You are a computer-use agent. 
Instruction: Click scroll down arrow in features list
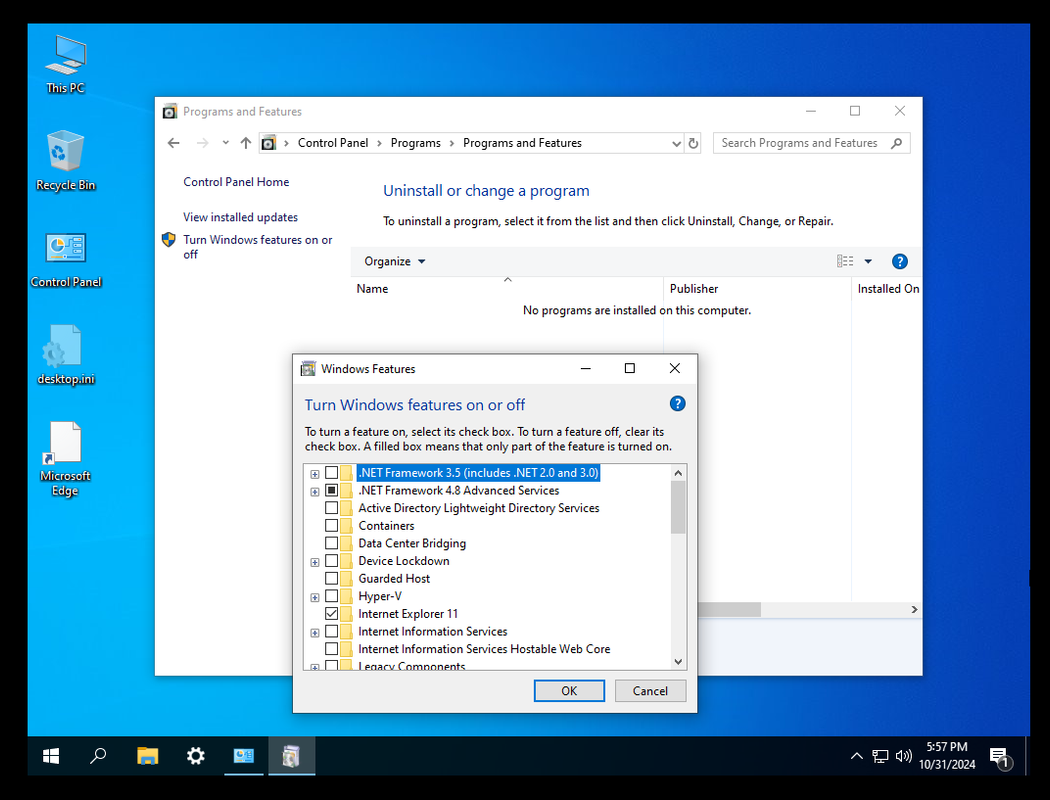[678, 661]
